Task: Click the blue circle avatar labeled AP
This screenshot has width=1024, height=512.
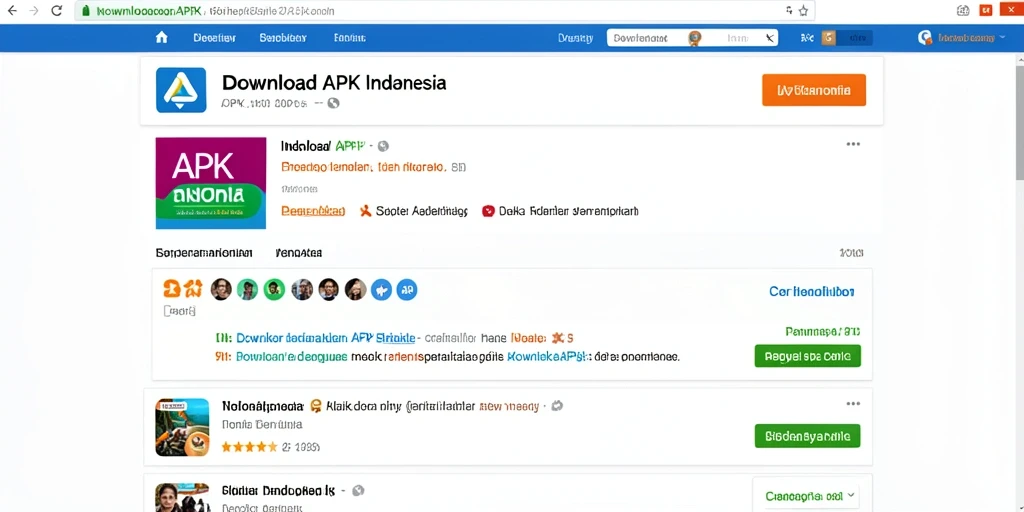Action: click(x=406, y=289)
